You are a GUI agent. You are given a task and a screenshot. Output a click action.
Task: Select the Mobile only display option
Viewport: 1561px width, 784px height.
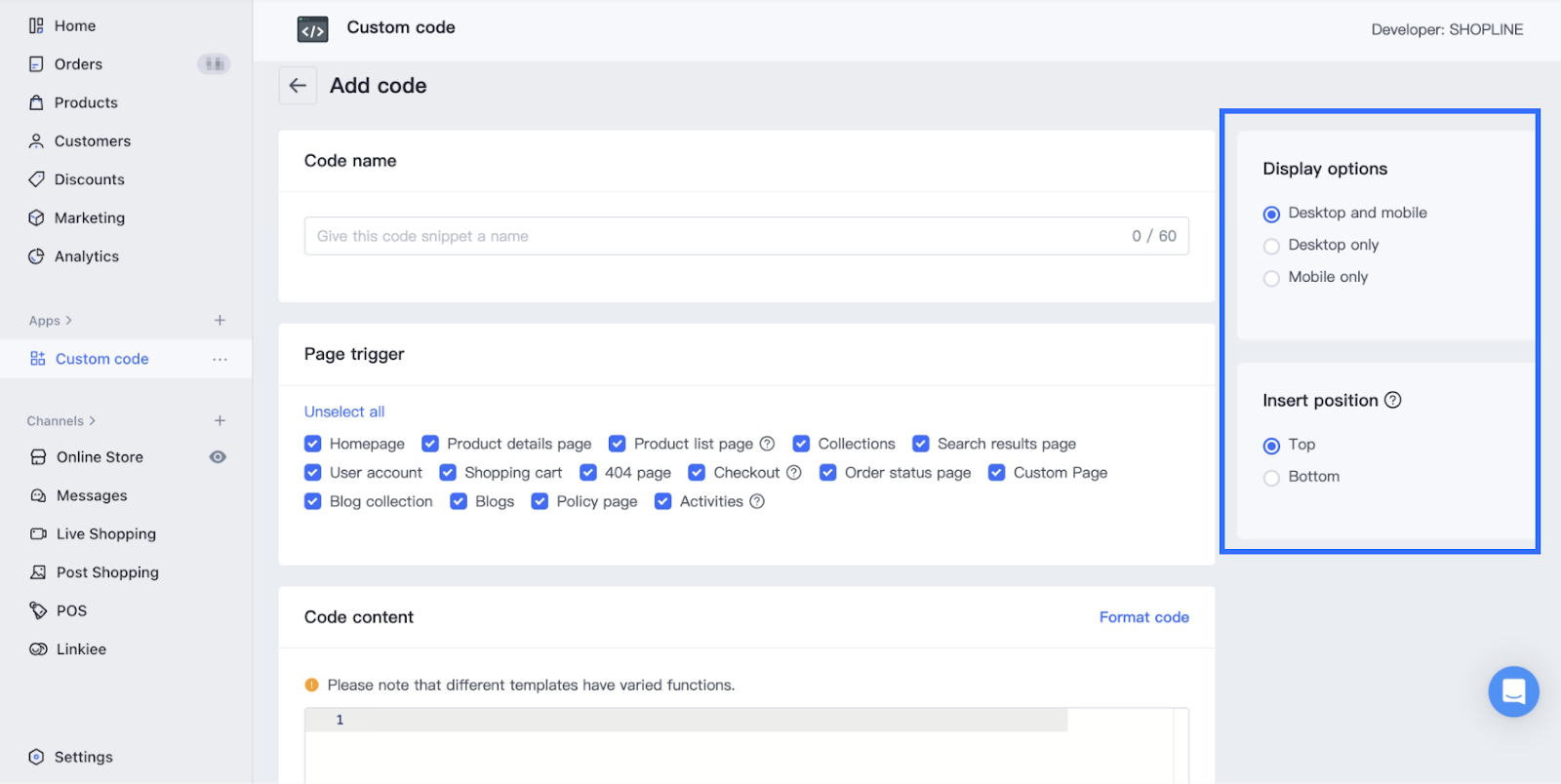[x=1271, y=278]
